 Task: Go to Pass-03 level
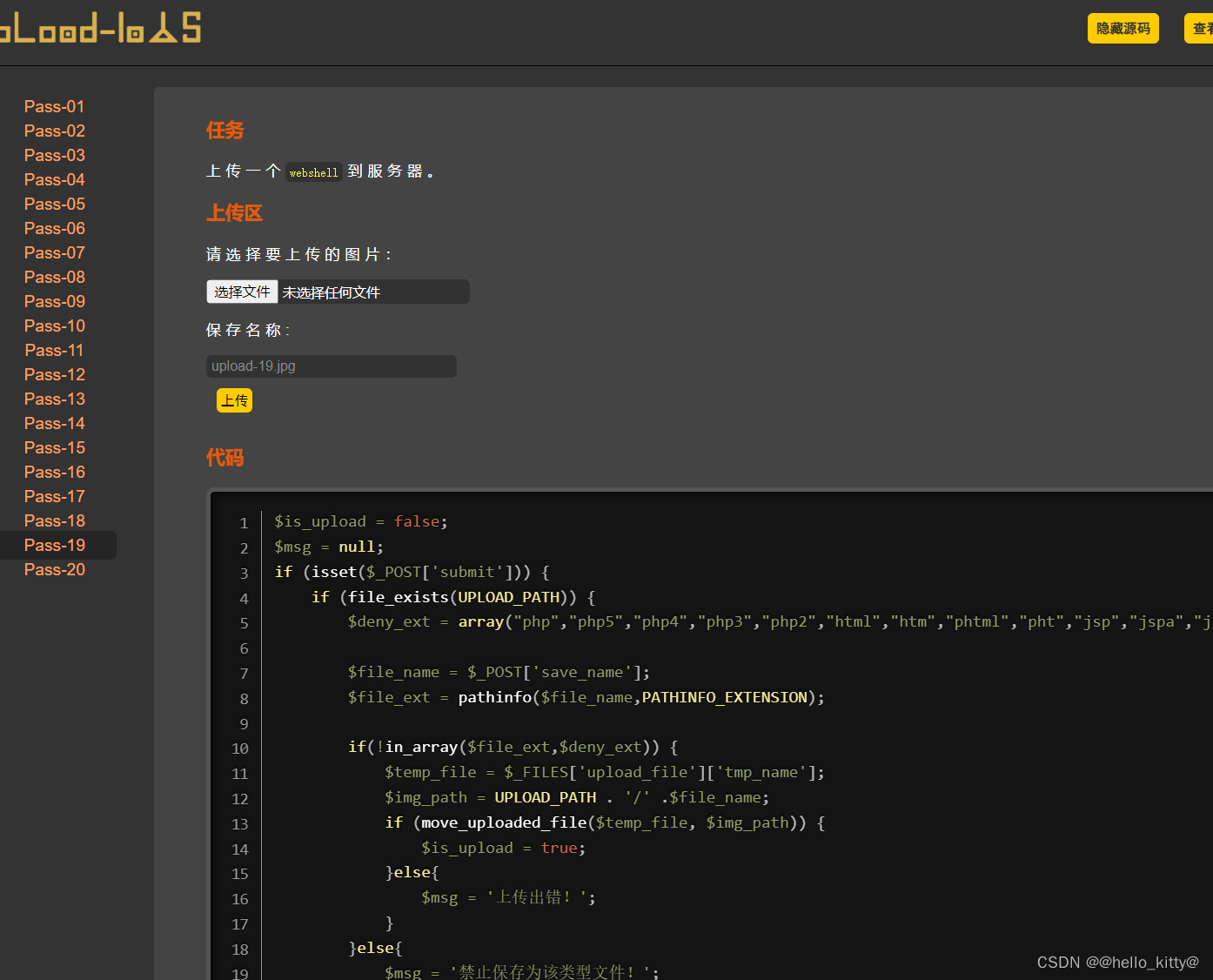point(55,155)
